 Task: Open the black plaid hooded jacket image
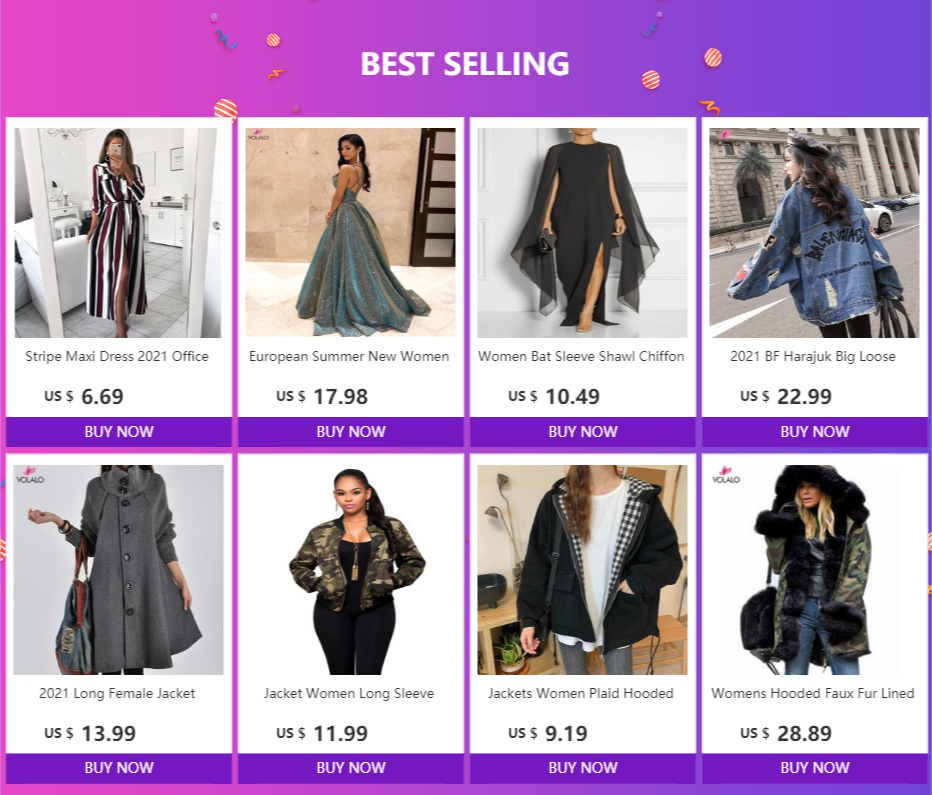[x=582, y=570]
